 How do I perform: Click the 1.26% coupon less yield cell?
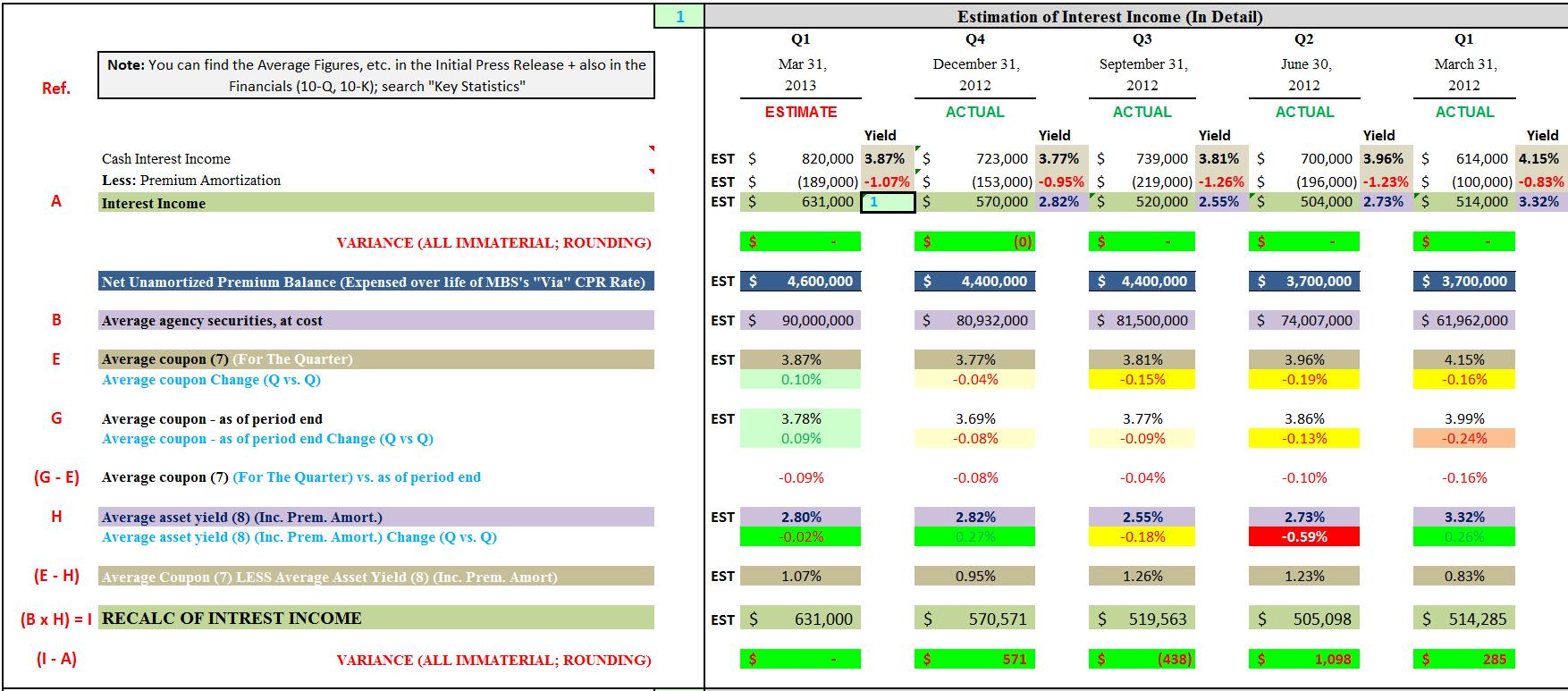[x=1142, y=576]
